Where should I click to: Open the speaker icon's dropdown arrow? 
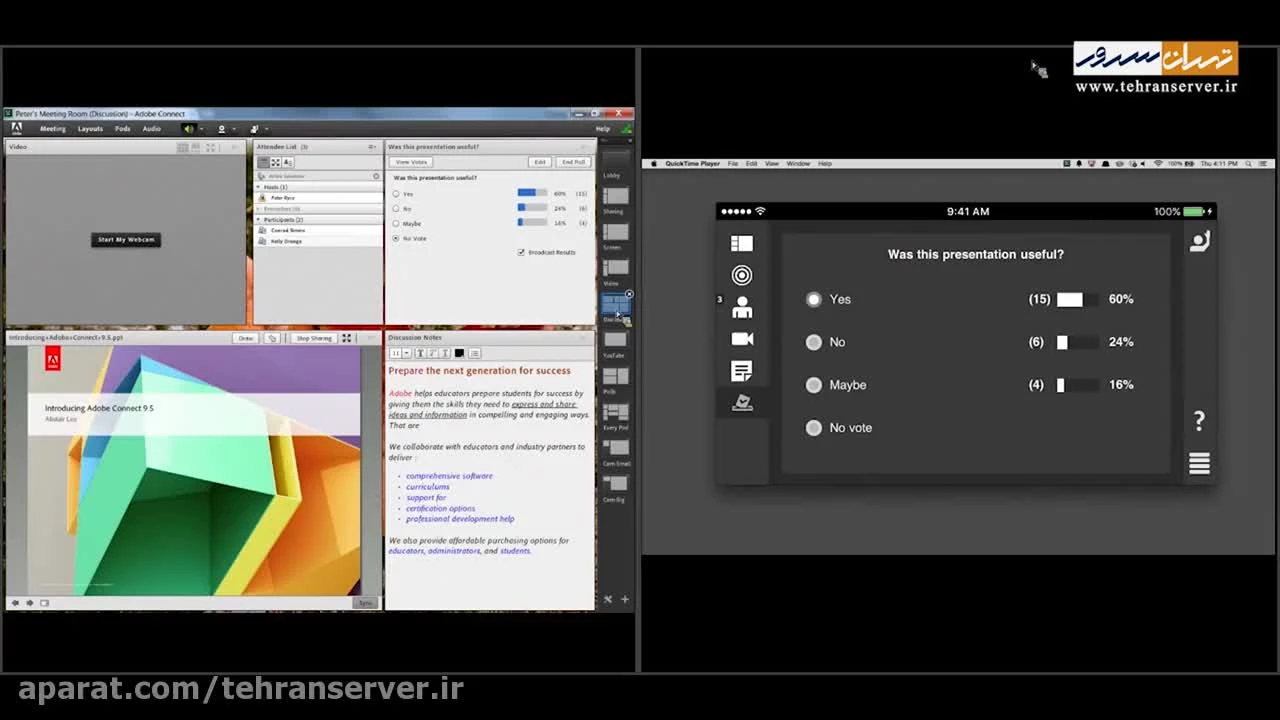coord(200,128)
